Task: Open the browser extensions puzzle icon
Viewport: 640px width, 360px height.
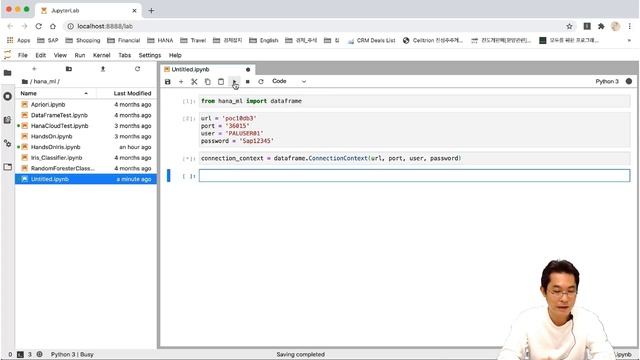Action: (x=601, y=26)
